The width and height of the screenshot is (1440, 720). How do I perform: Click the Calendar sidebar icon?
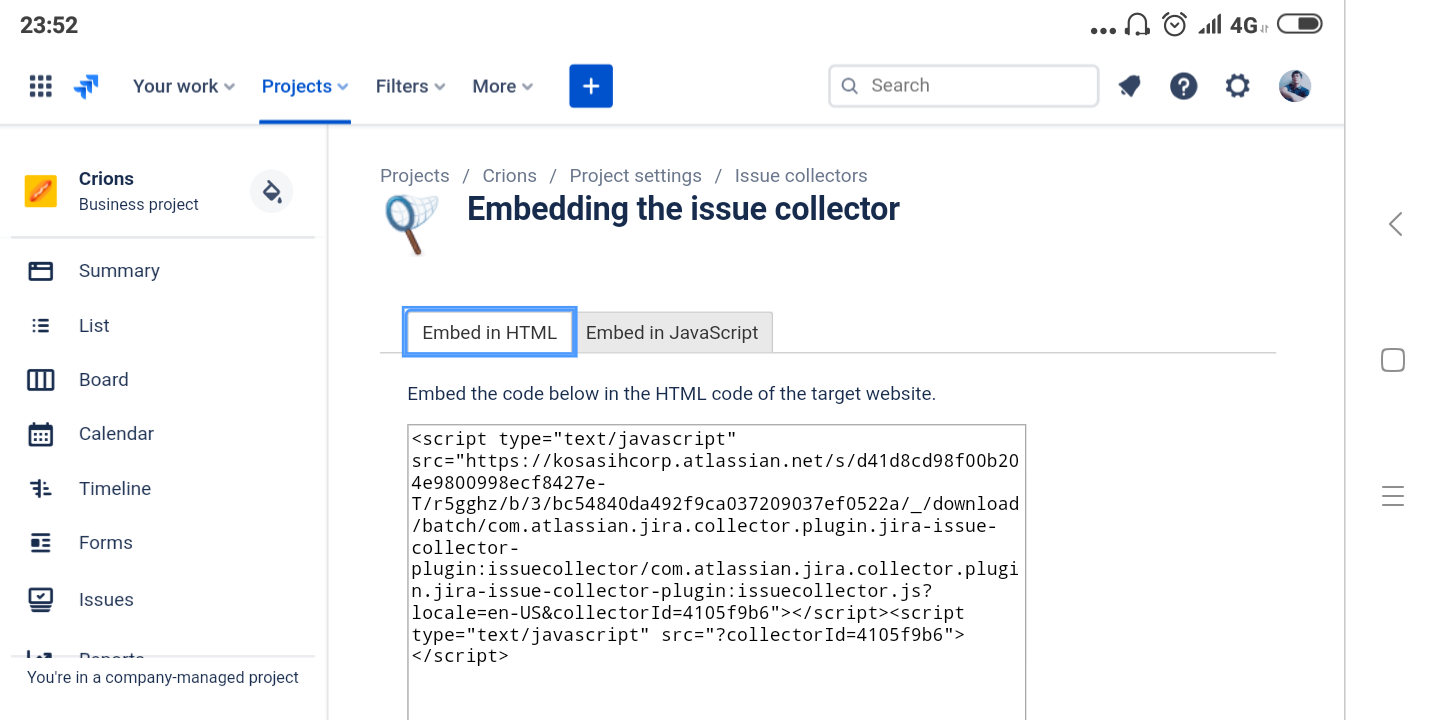41,434
